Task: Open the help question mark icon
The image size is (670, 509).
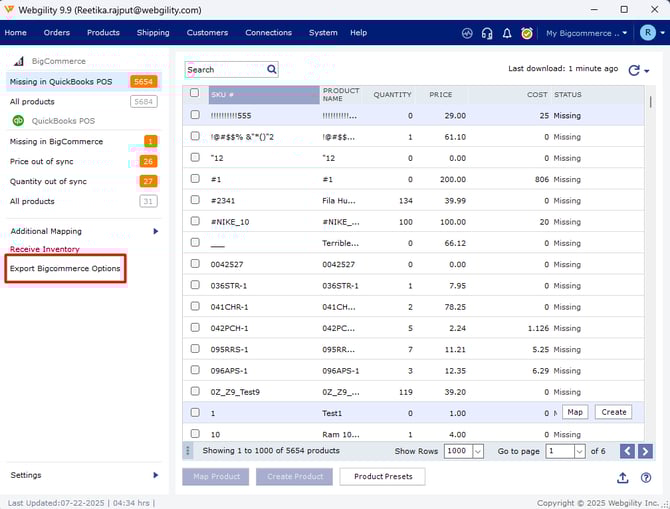Action: (646, 478)
